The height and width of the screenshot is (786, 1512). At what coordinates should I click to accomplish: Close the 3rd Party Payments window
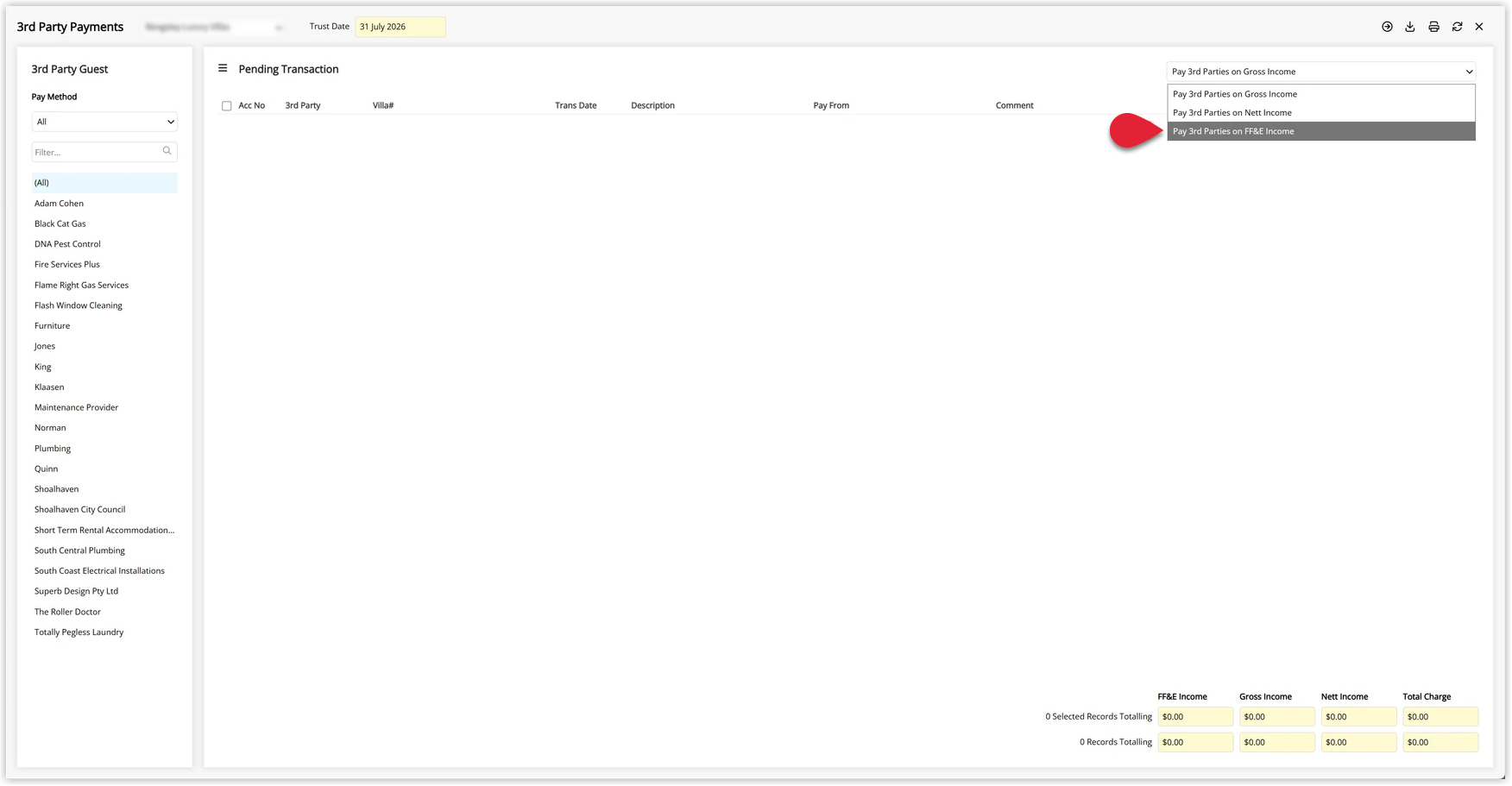[1479, 27]
